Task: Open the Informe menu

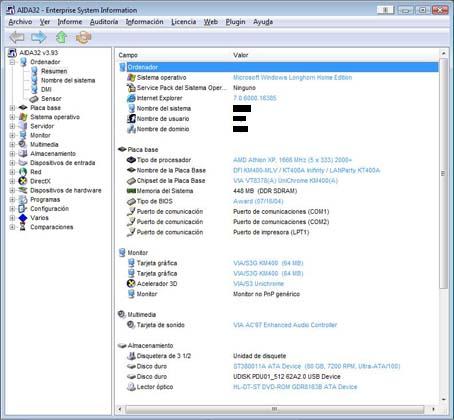Action: click(x=70, y=22)
